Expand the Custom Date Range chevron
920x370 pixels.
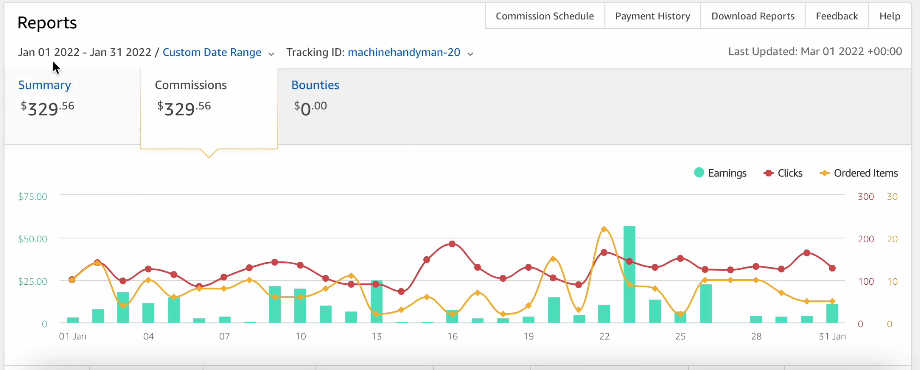pos(271,53)
